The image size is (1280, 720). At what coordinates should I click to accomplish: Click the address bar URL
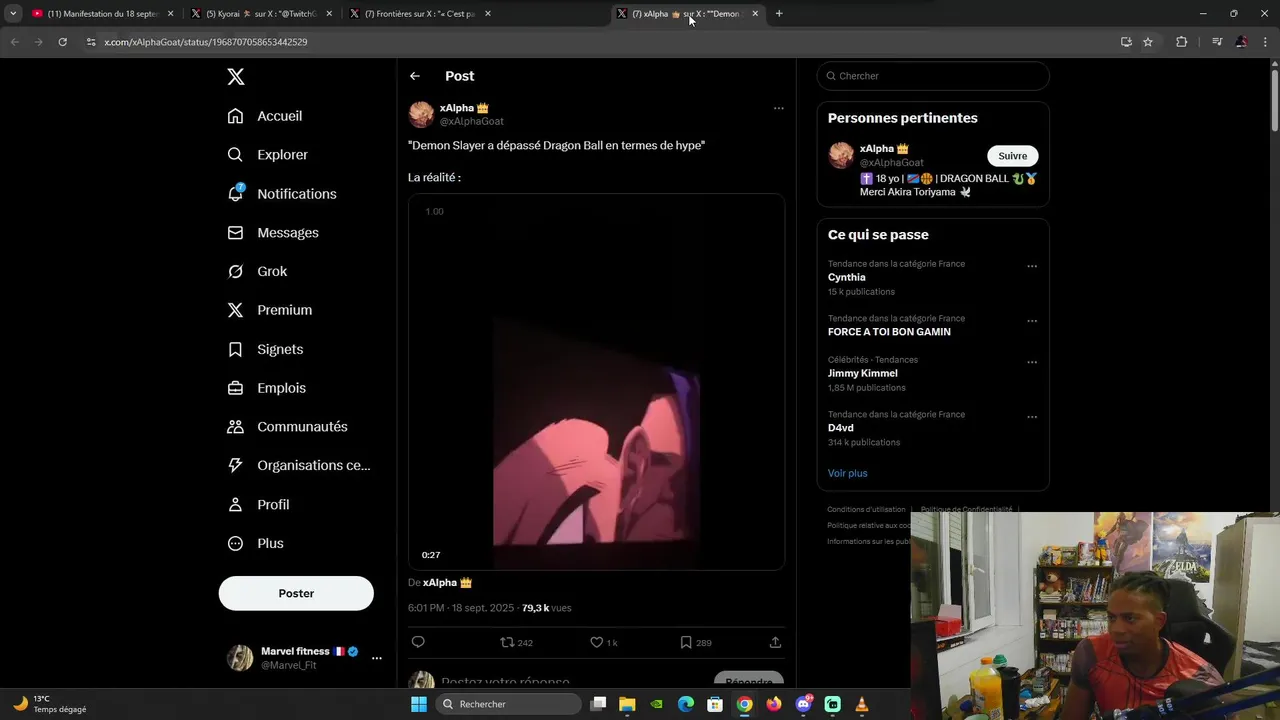206,42
